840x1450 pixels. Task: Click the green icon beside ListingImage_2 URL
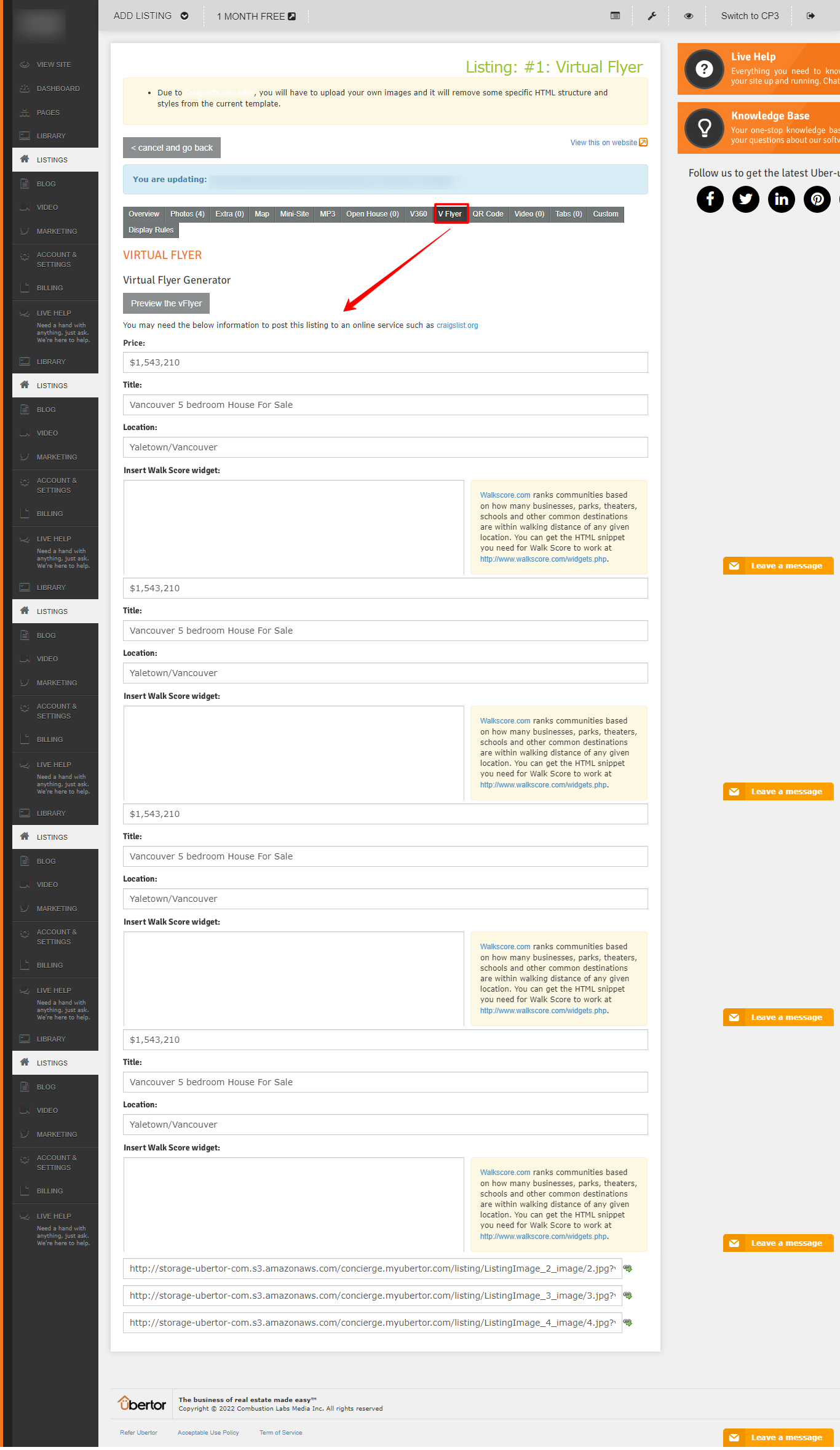628,1269
